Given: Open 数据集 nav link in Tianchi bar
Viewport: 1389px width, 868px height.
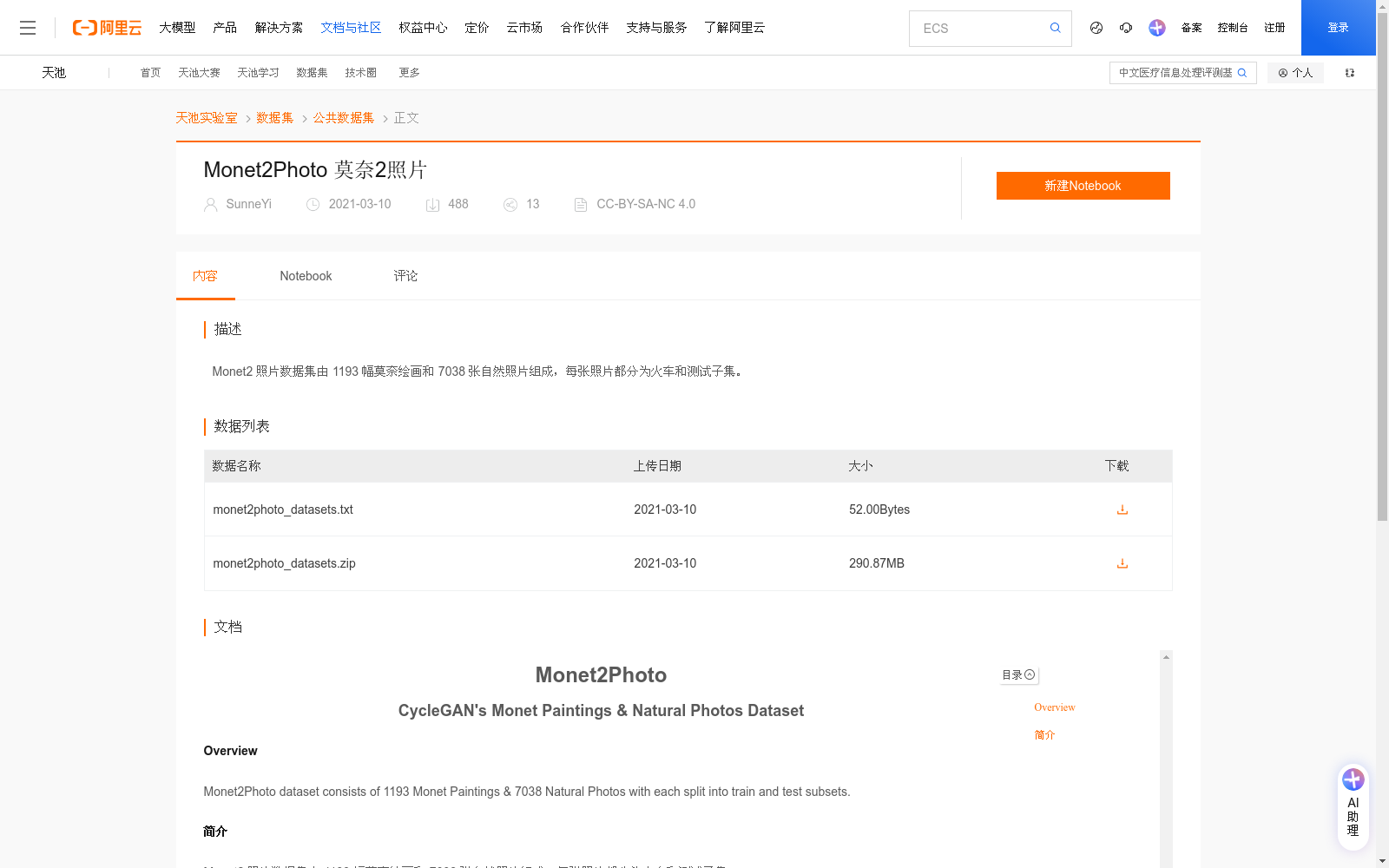Looking at the screenshot, I should [312, 73].
